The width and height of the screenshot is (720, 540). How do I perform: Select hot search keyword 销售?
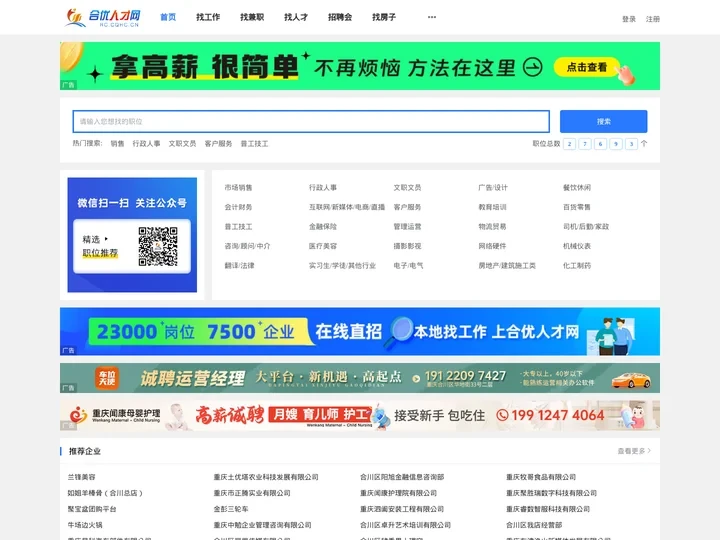[x=117, y=144]
